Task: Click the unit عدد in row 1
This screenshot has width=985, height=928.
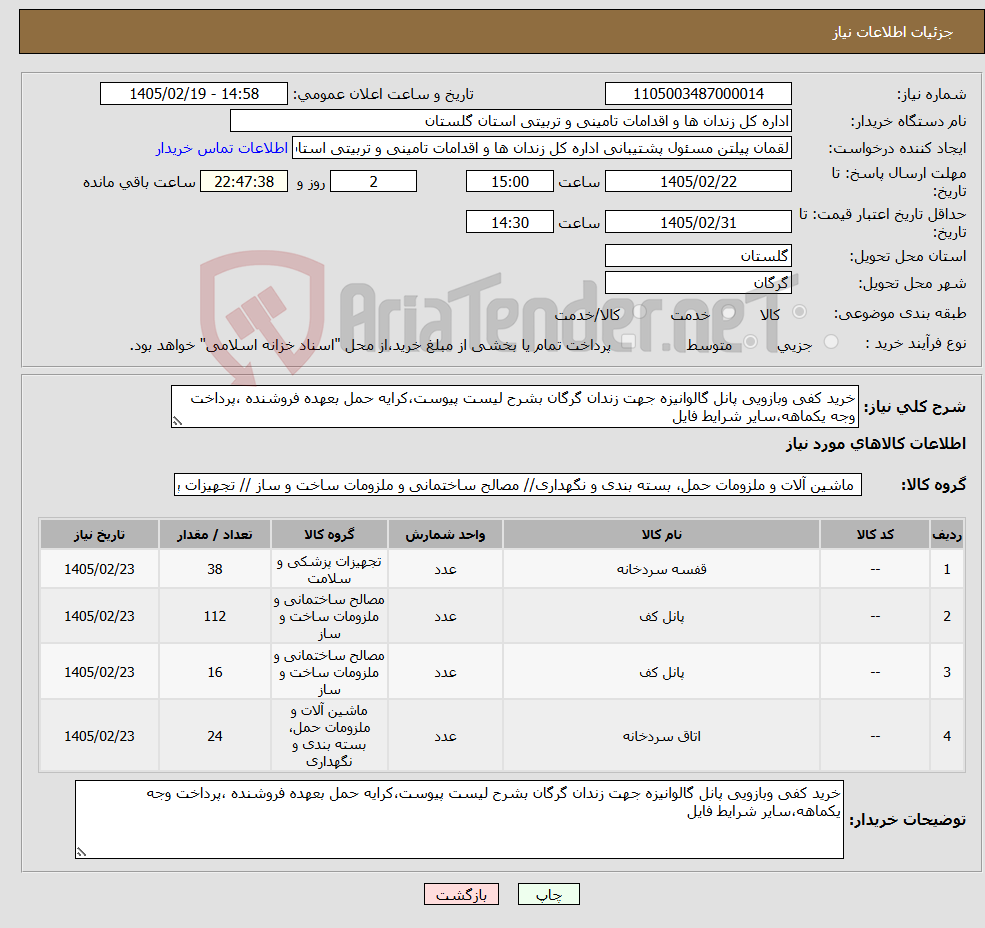Action: [445, 569]
